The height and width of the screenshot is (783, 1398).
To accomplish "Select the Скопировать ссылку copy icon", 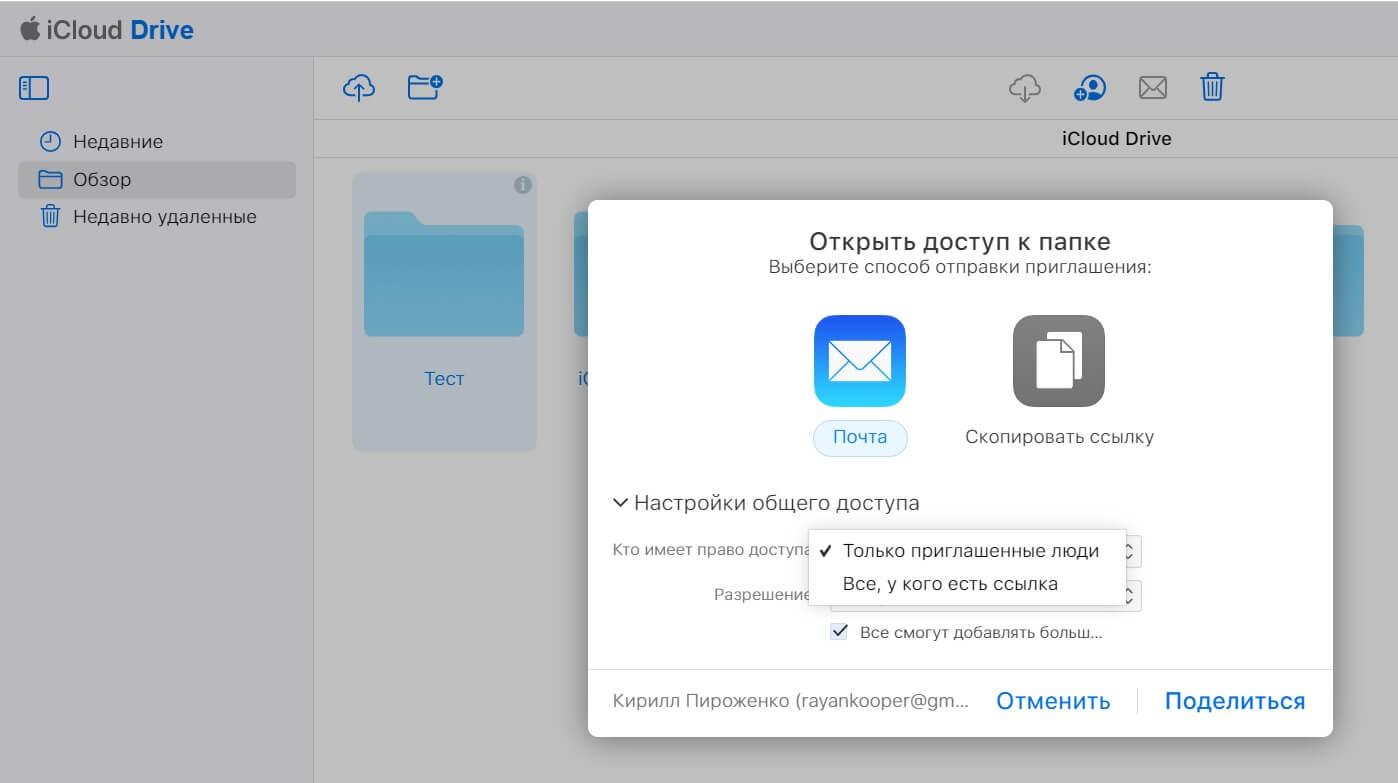I will point(1058,361).
